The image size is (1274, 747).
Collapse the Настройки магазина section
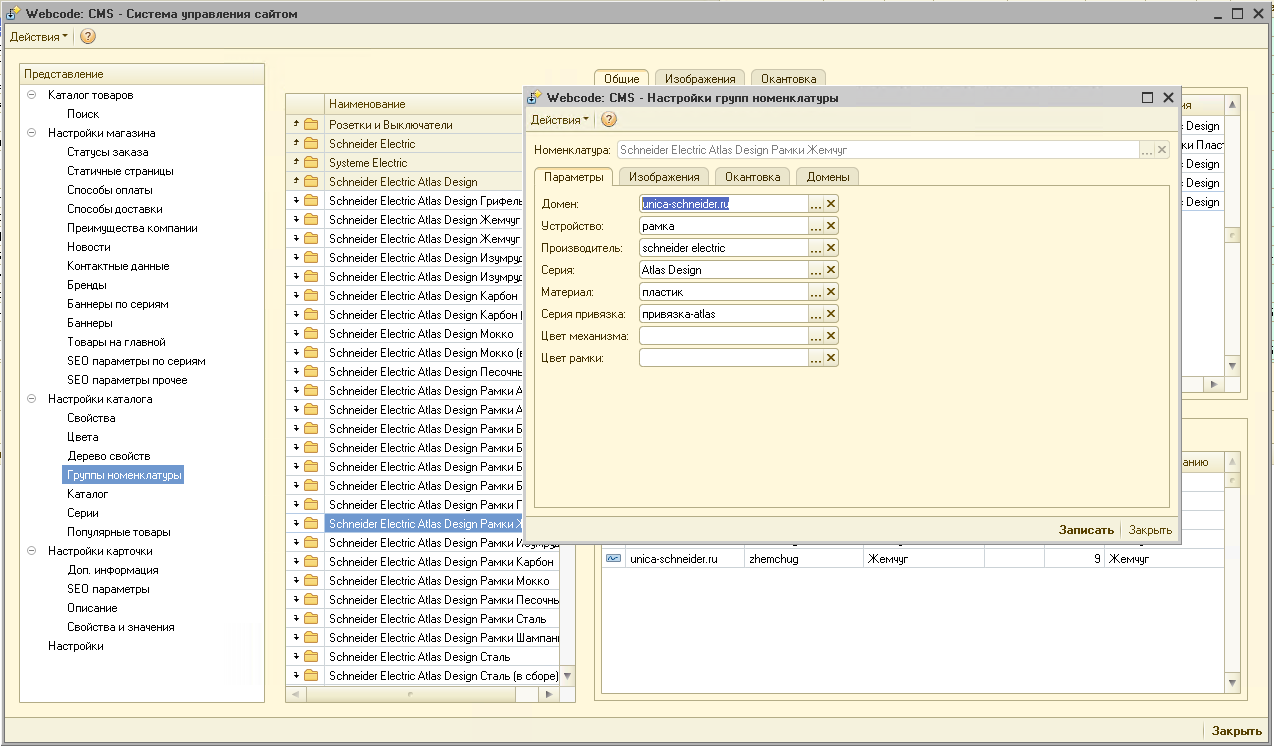[x=32, y=133]
